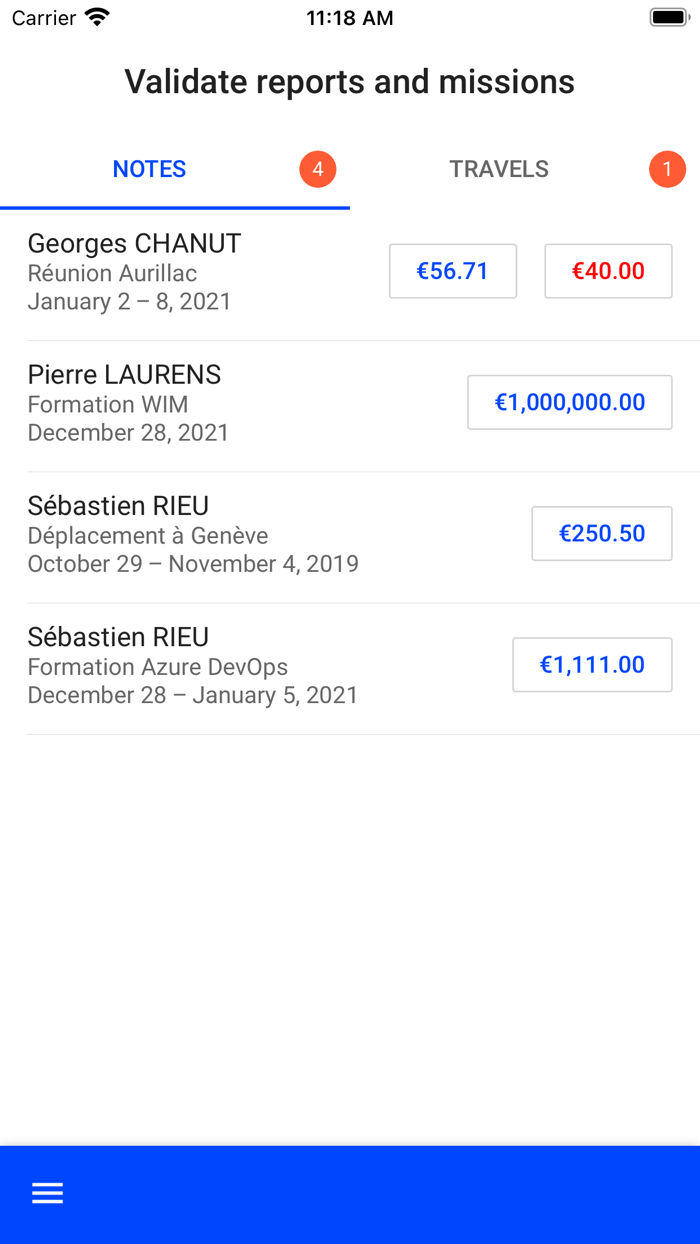Tap the NOTES badge showing 4
This screenshot has width=700, height=1244.
[x=318, y=169]
